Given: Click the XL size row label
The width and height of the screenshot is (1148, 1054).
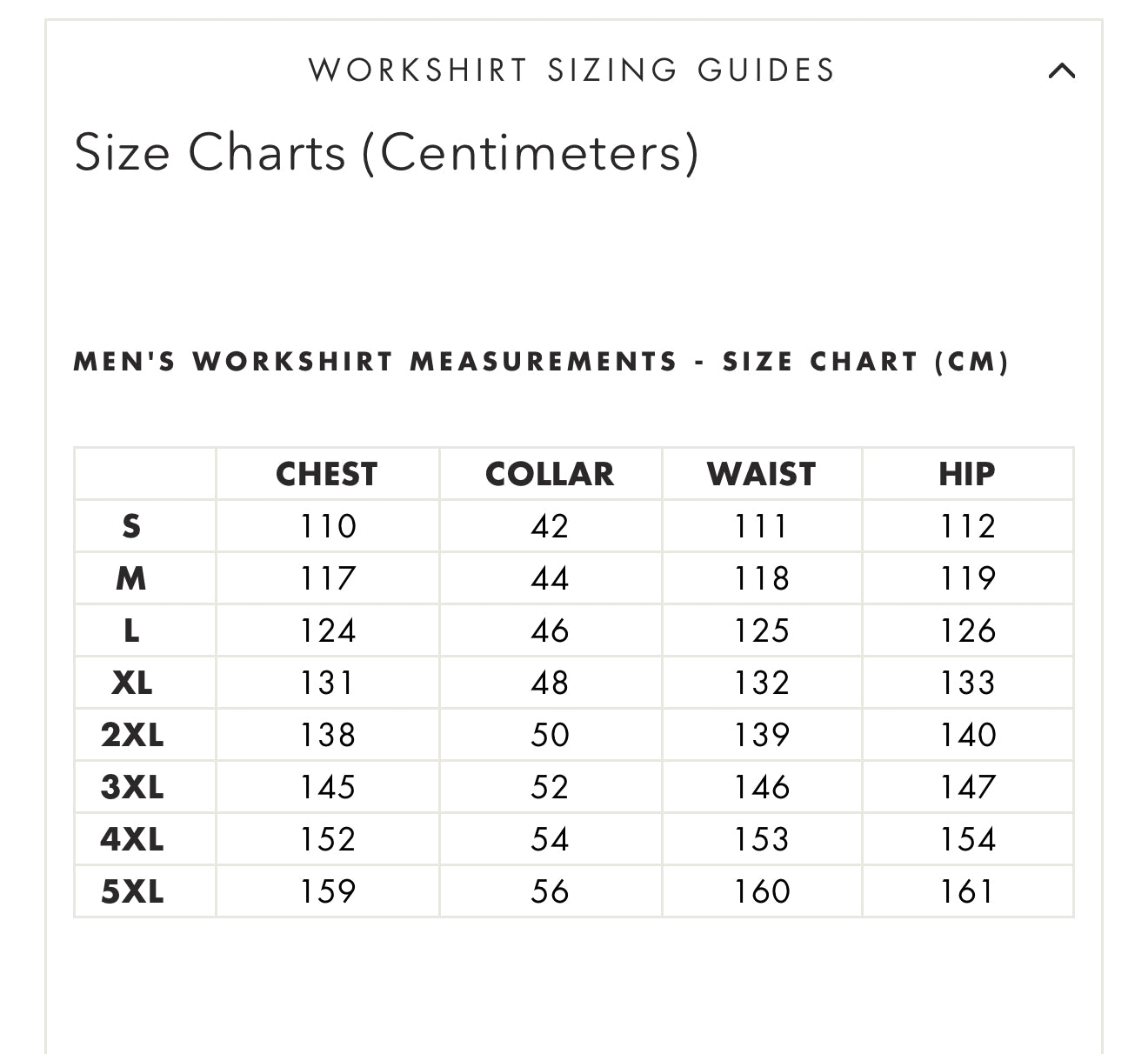Looking at the screenshot, I should (132, 683).
